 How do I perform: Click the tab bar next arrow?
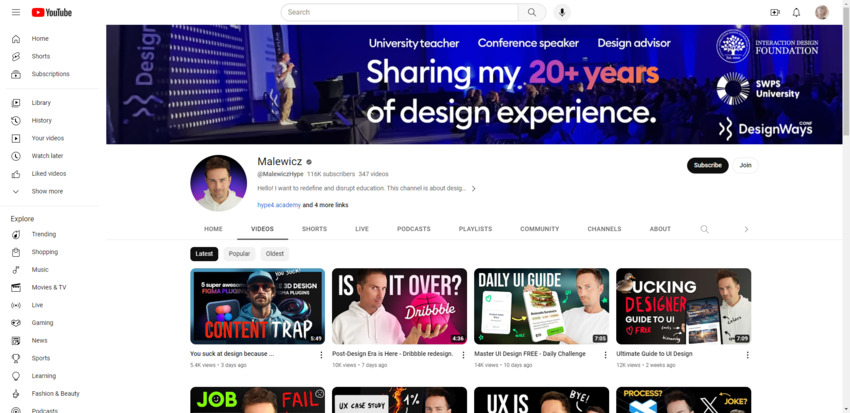tap(746, 229)
